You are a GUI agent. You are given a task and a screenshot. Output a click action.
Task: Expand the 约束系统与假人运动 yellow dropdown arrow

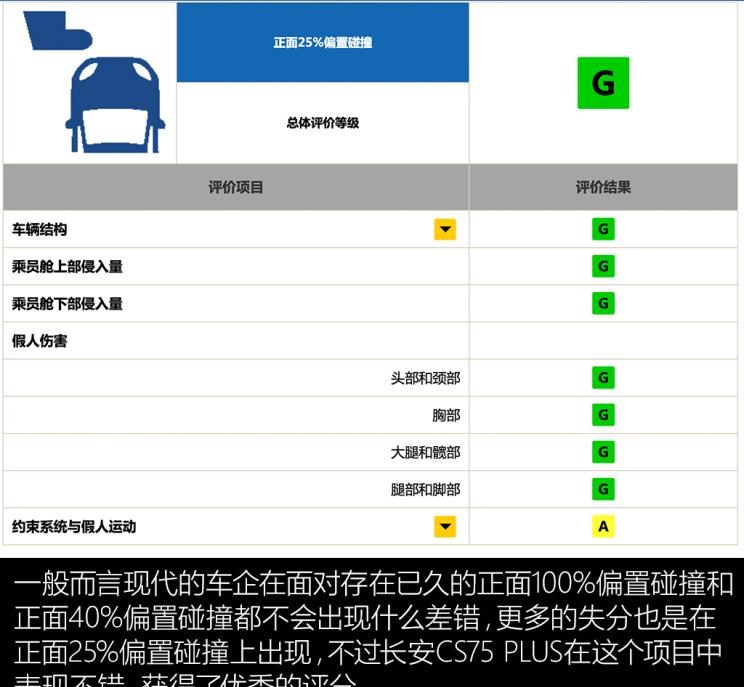click(445, 526)
